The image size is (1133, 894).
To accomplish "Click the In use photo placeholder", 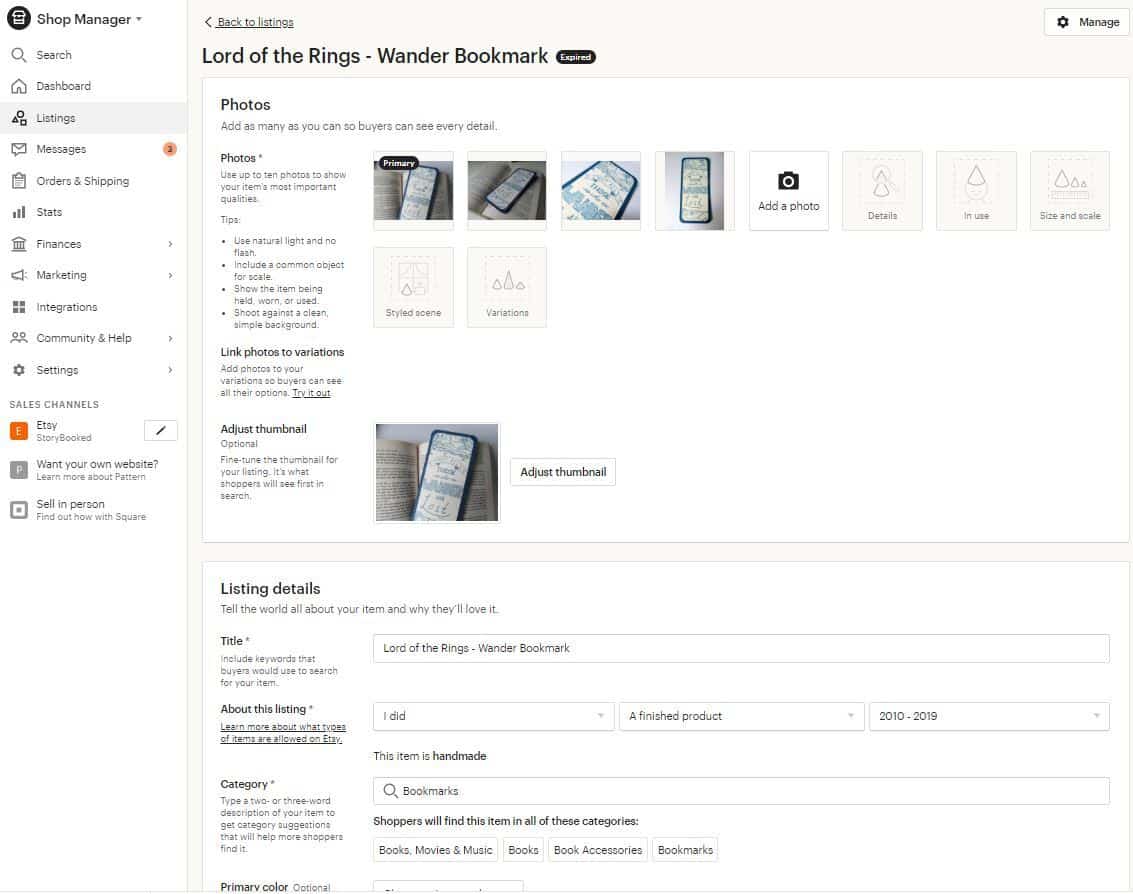I will (976, 191).
